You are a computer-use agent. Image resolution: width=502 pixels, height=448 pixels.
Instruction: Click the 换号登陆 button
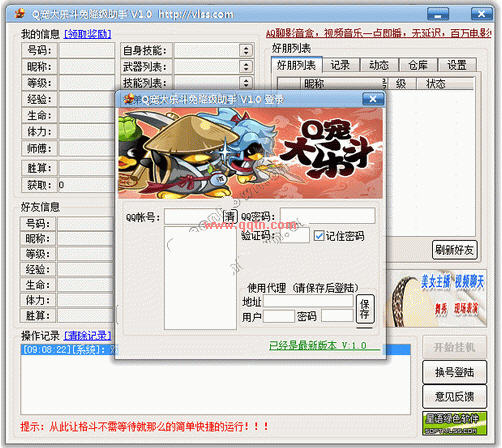(454, 372)
